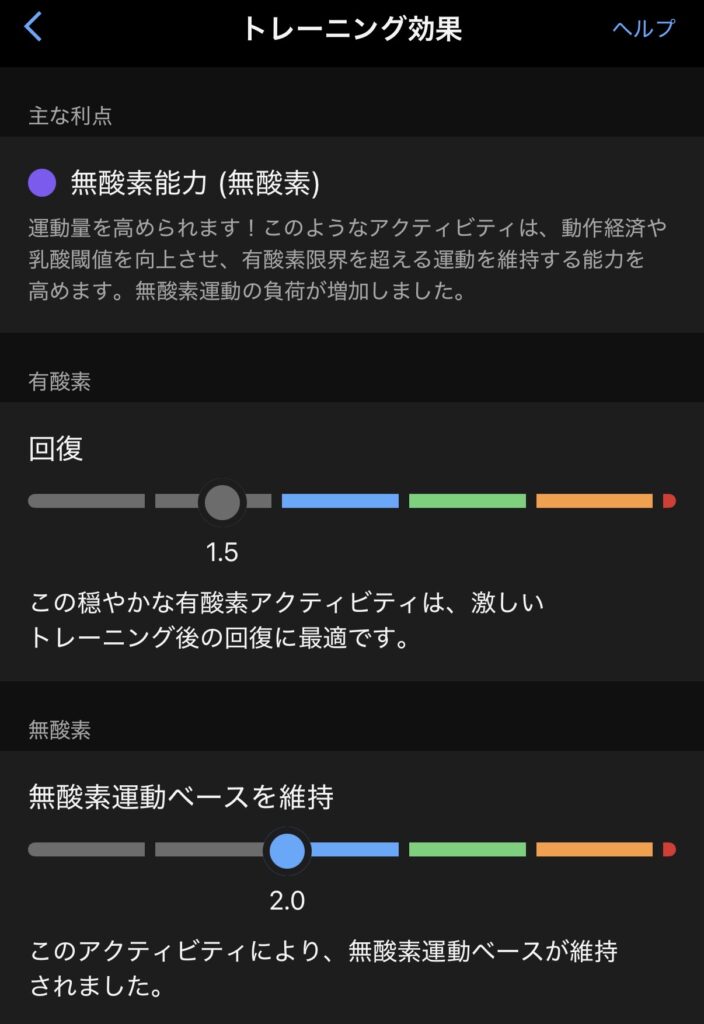Tap the blue segment of 回復 bar
The width and height of the screenshot is (704, 1024).
[x=340, y=501]
